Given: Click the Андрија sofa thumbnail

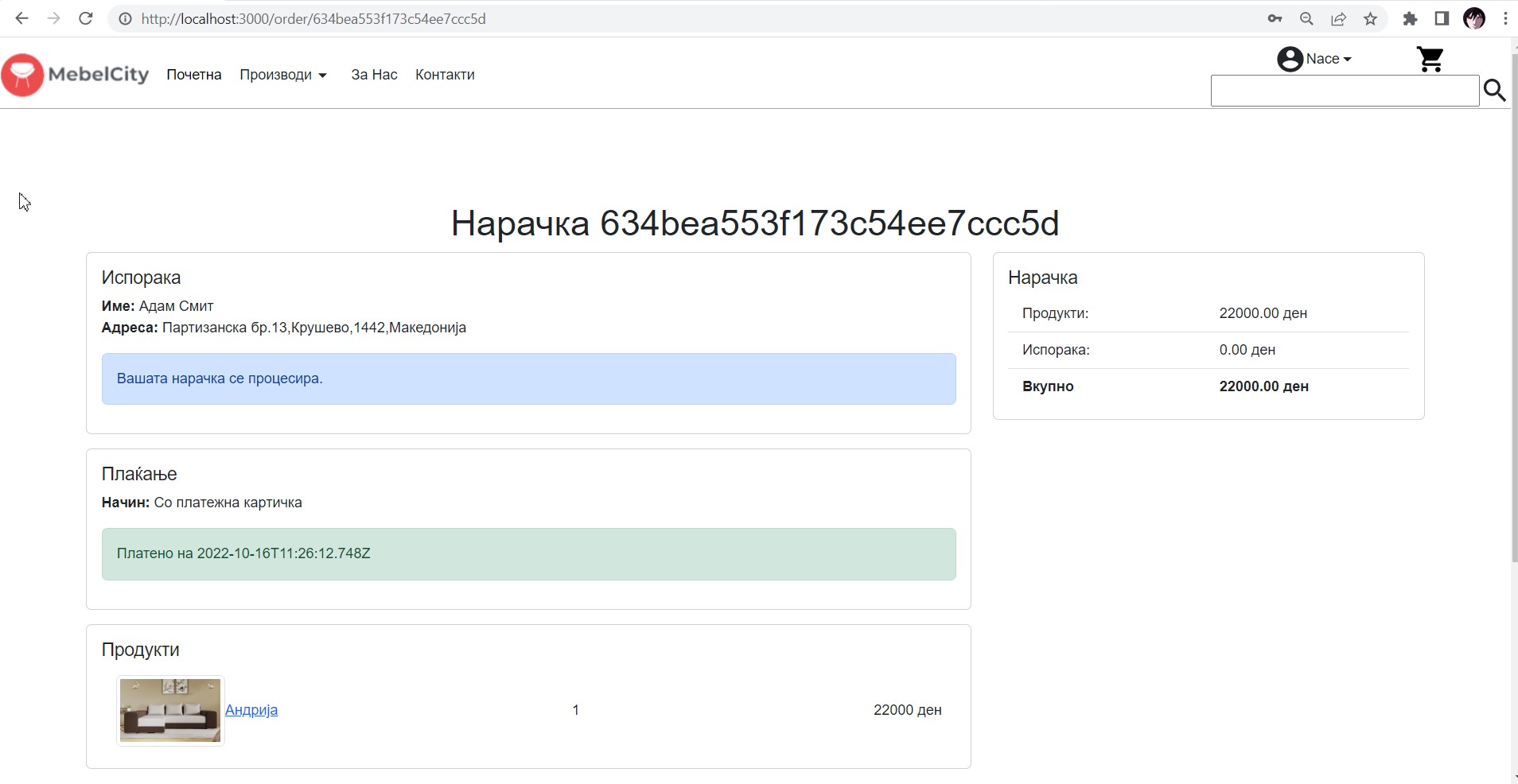Looking at the screenshot, I should [170, 710].
